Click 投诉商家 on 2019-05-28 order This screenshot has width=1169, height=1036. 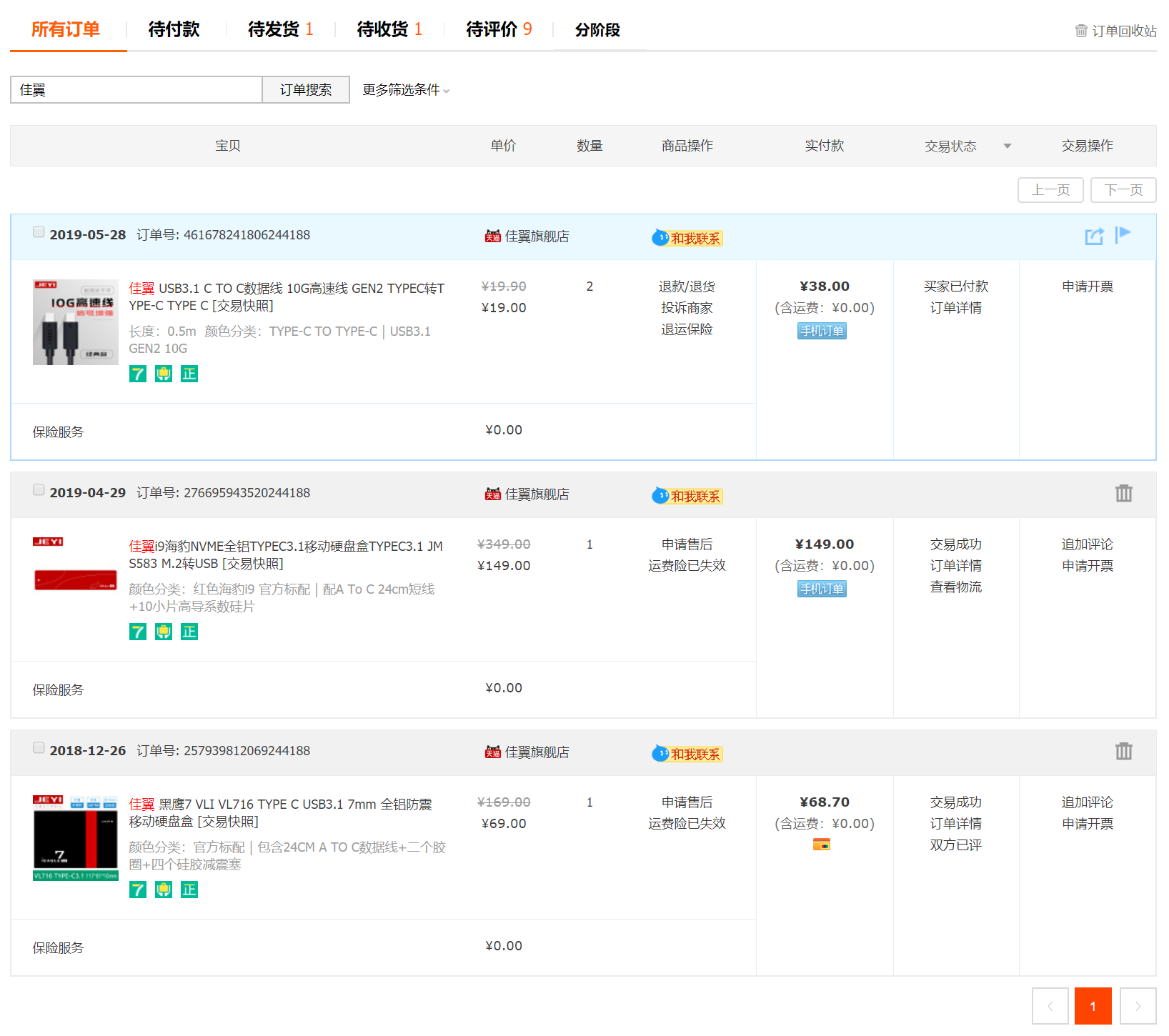(x=687, y=308)
